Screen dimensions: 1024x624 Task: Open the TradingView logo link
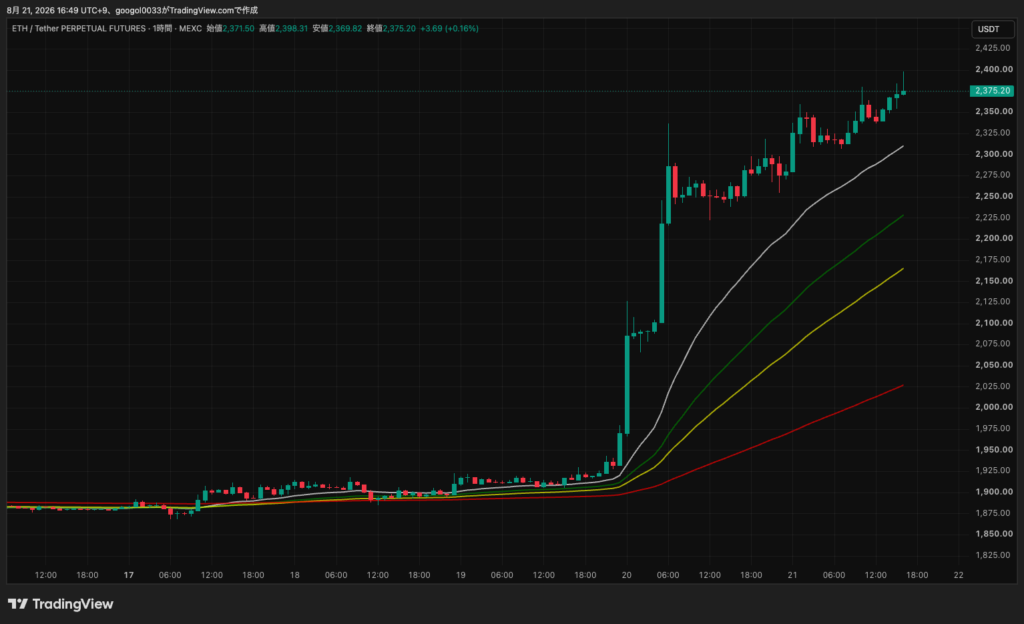61,604
